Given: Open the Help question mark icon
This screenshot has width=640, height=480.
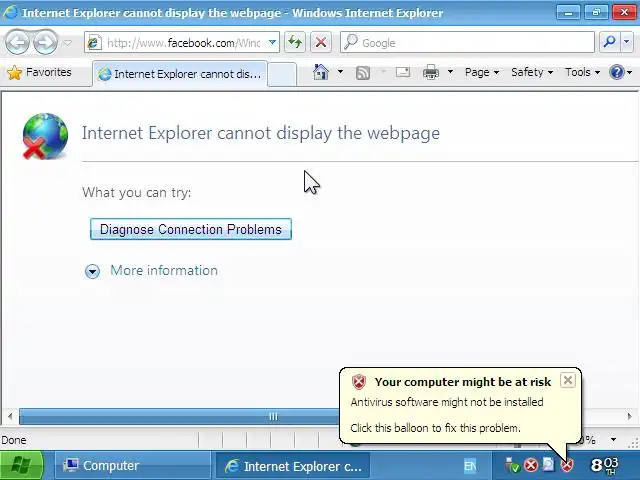Looking at the screenshot, I should click(616, 72).
